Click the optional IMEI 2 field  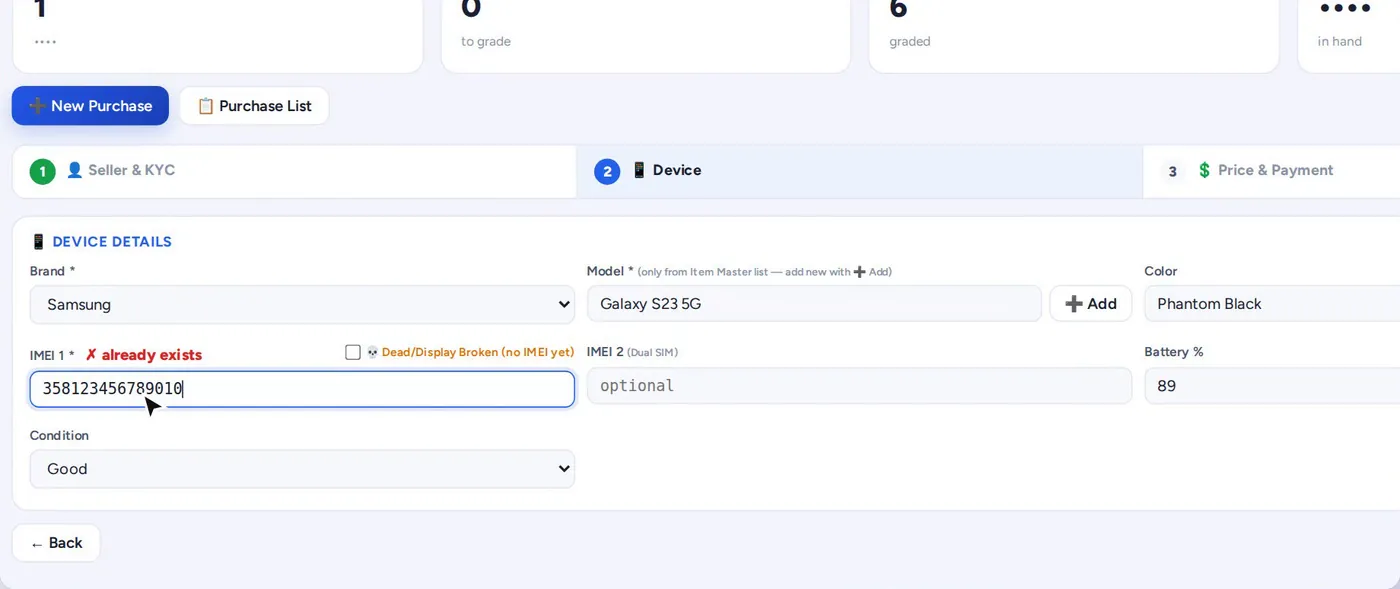pyautogui.click(x=859, y=386)
